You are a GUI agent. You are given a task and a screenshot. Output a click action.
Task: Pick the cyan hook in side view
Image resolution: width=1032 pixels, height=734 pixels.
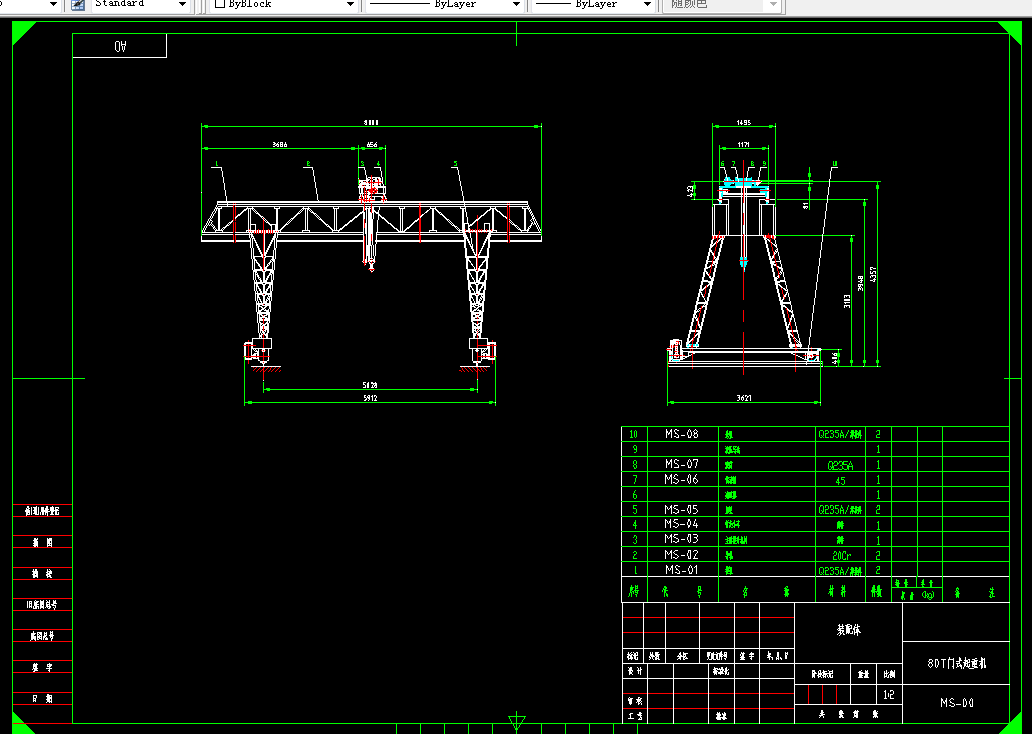pyautogui.click(x=744, y=263)
